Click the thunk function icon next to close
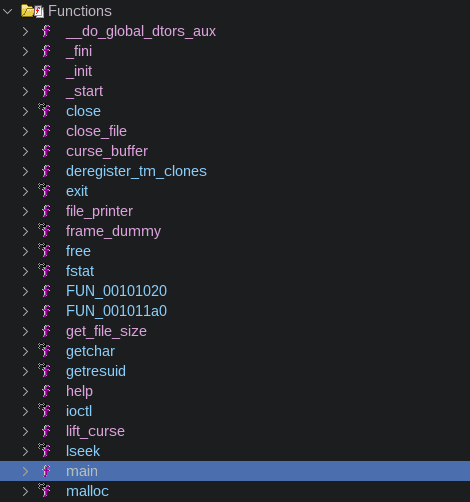The height and width of the screenshot is (502, 470). (x=44, y=110)
